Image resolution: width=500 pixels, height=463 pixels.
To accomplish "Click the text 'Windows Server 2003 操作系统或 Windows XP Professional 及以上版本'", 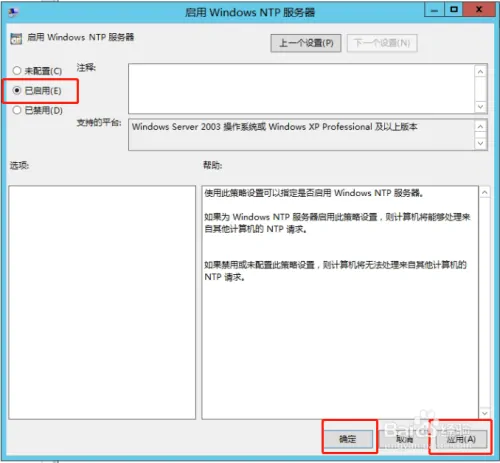I will coord(274,127).
